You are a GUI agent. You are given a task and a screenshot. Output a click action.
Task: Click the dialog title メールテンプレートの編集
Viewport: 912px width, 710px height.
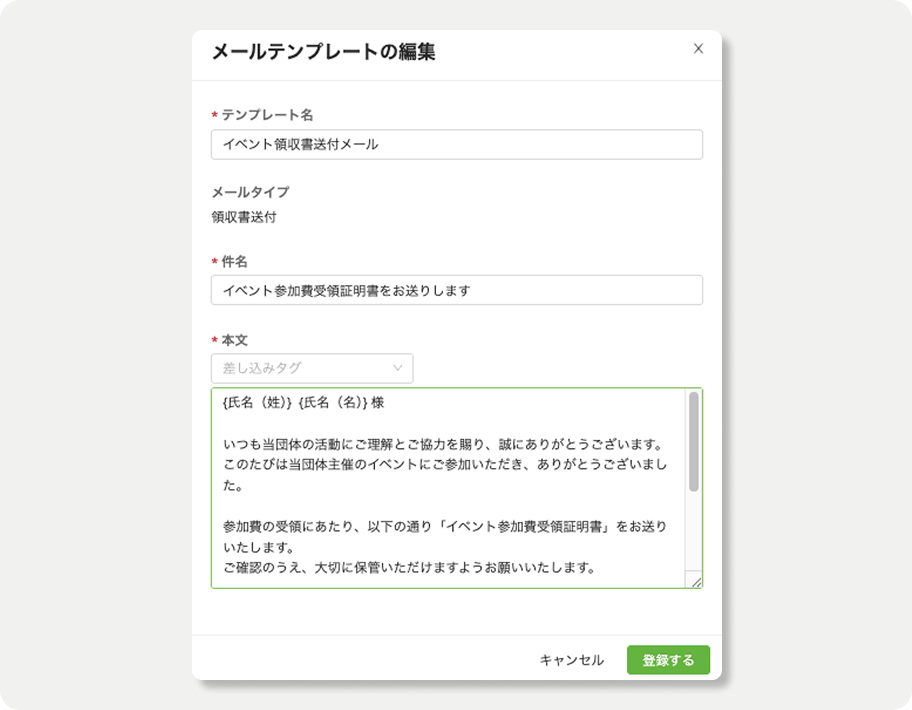tap(323, 52)
